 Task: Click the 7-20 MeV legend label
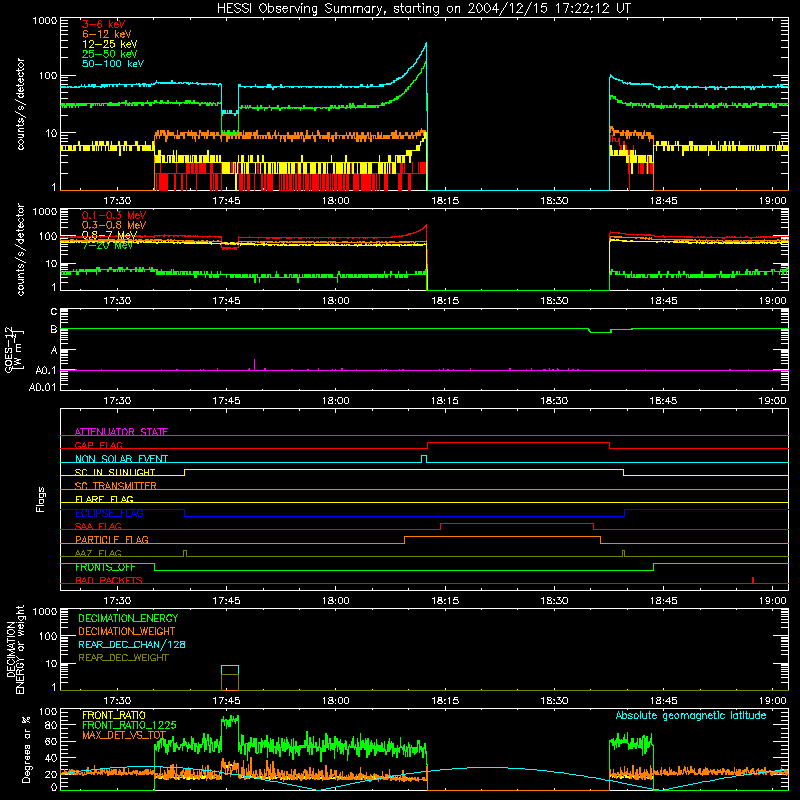[x=107, y=245]
